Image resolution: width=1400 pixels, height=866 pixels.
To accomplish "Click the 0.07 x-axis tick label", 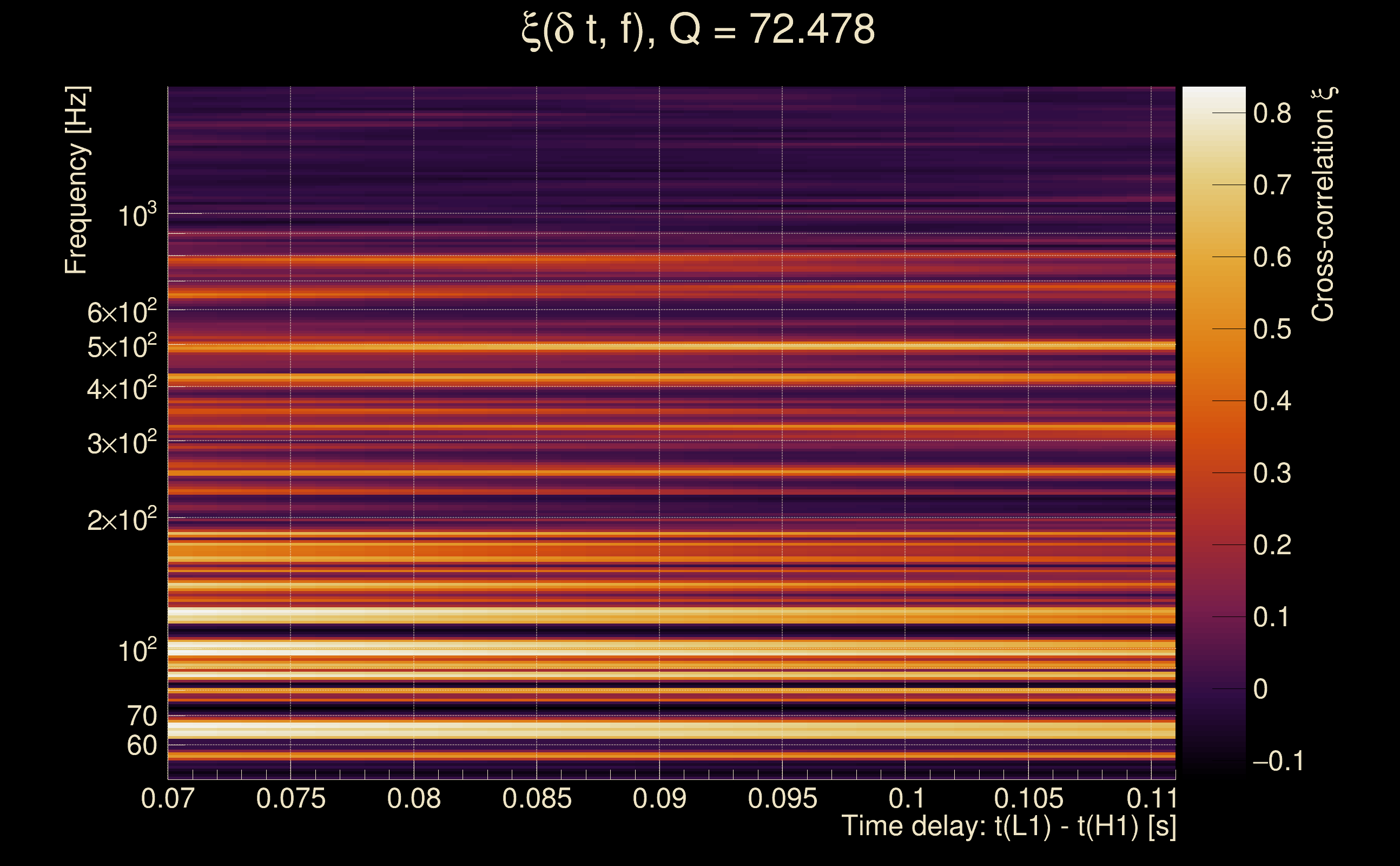I will [x=168, y=798].
